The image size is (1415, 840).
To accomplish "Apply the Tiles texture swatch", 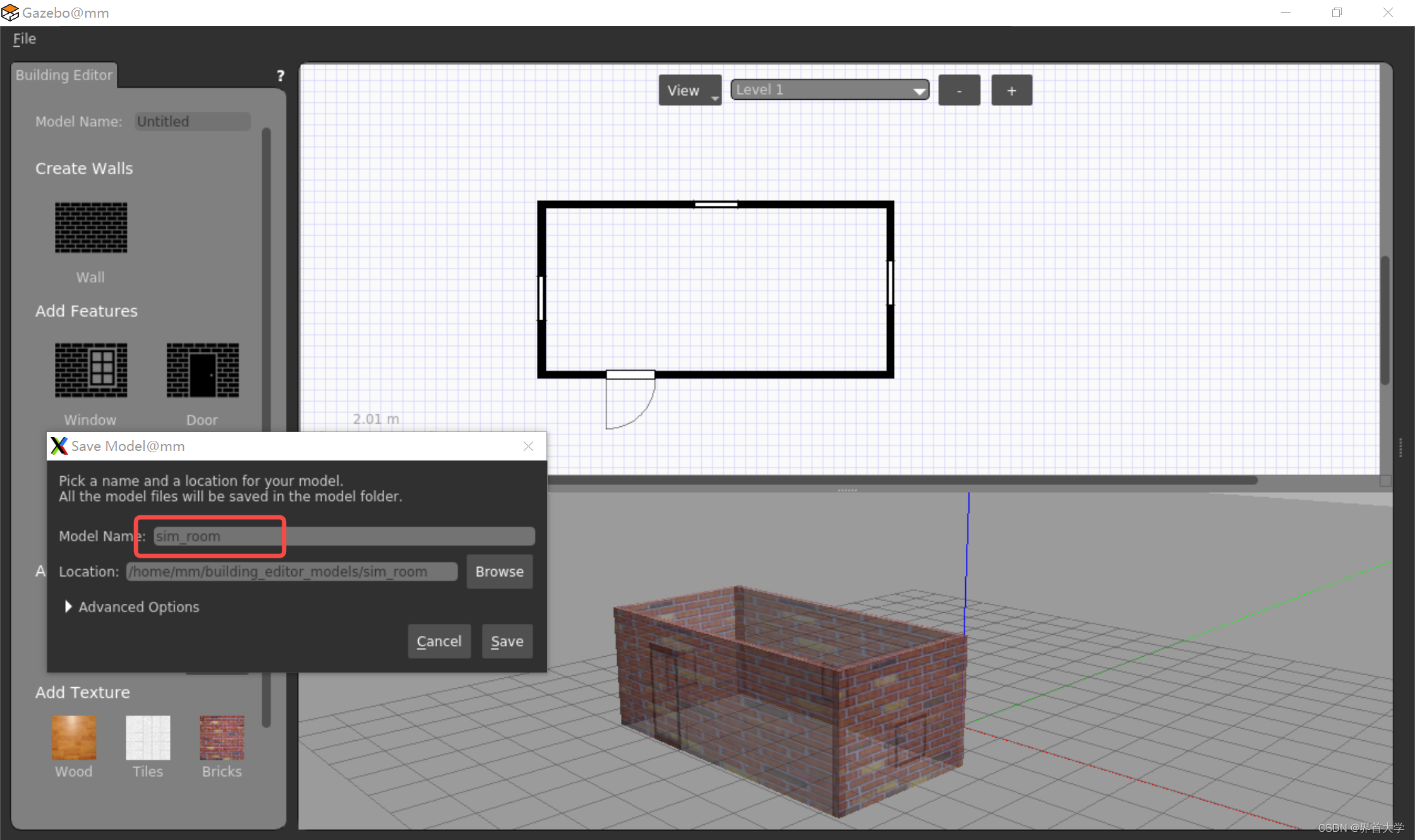I will click(x=148, y=737).
